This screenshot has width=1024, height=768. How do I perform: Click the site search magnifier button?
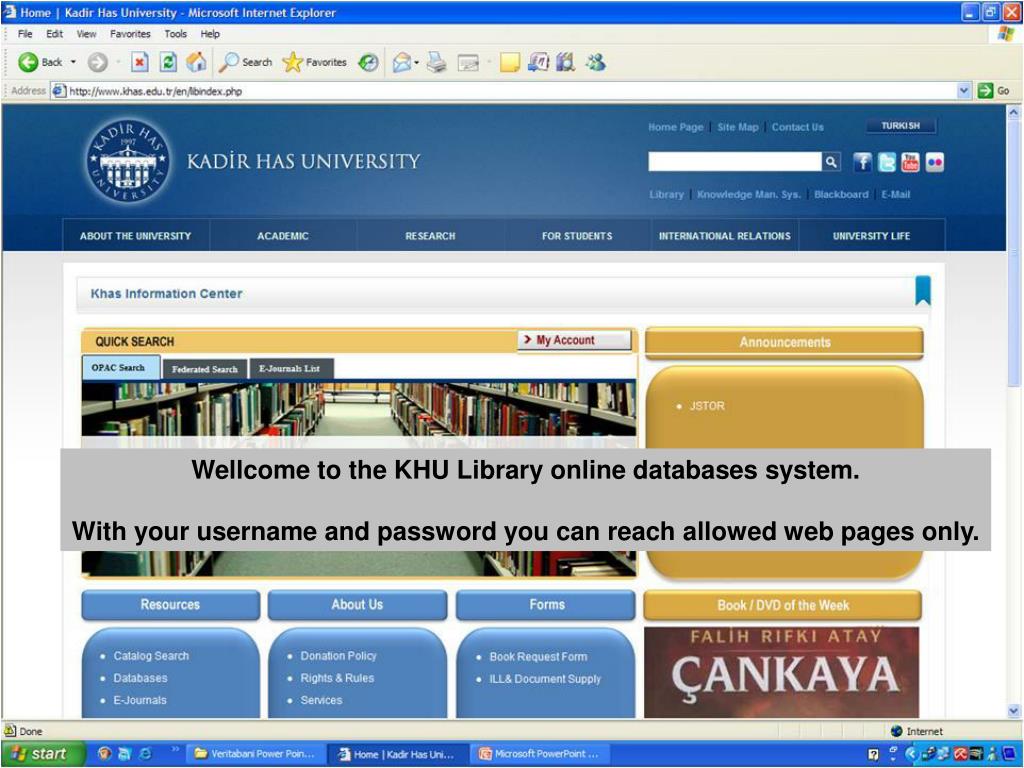[831, 161]
